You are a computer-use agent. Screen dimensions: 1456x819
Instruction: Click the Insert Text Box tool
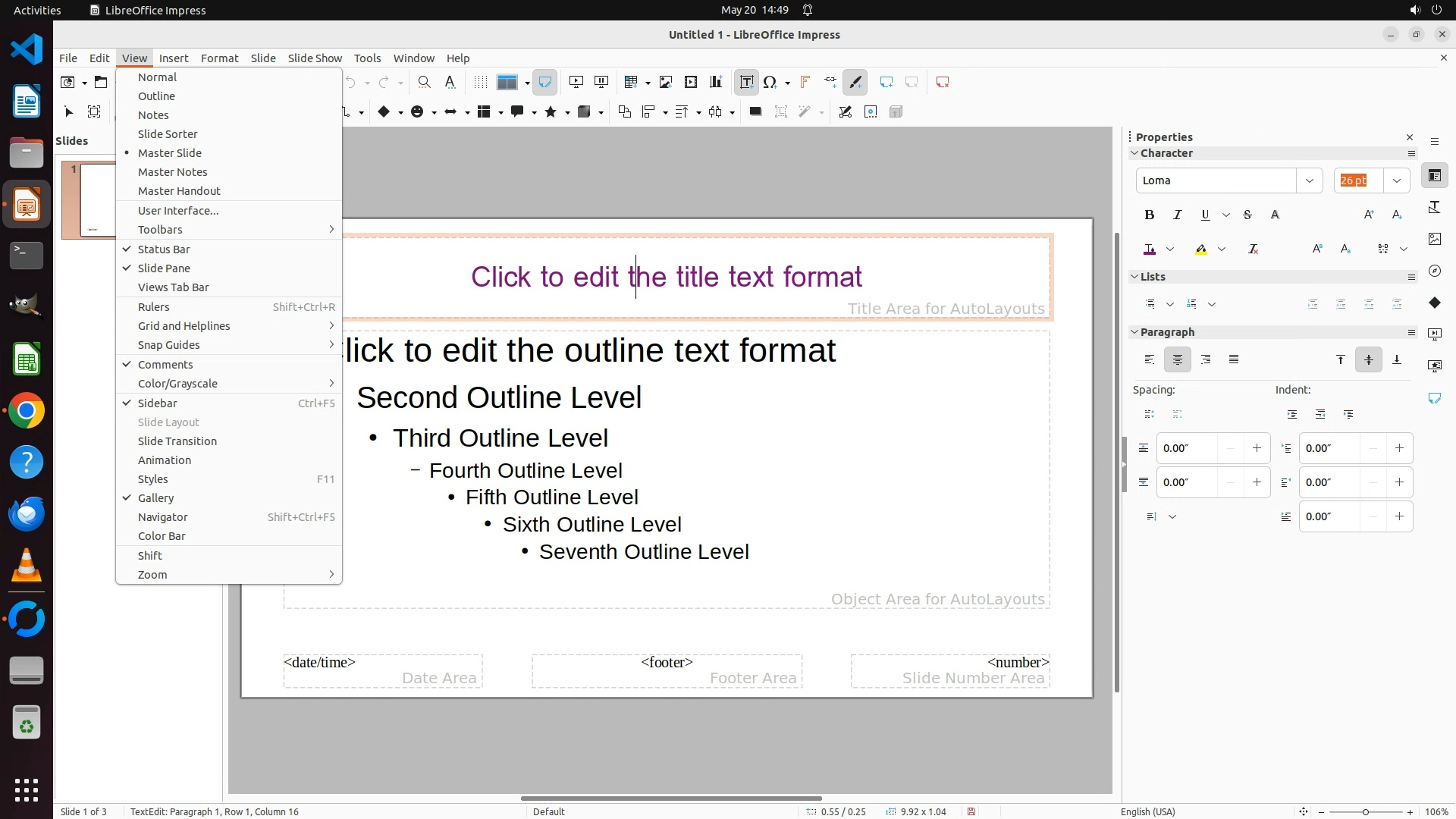(746, 82)
